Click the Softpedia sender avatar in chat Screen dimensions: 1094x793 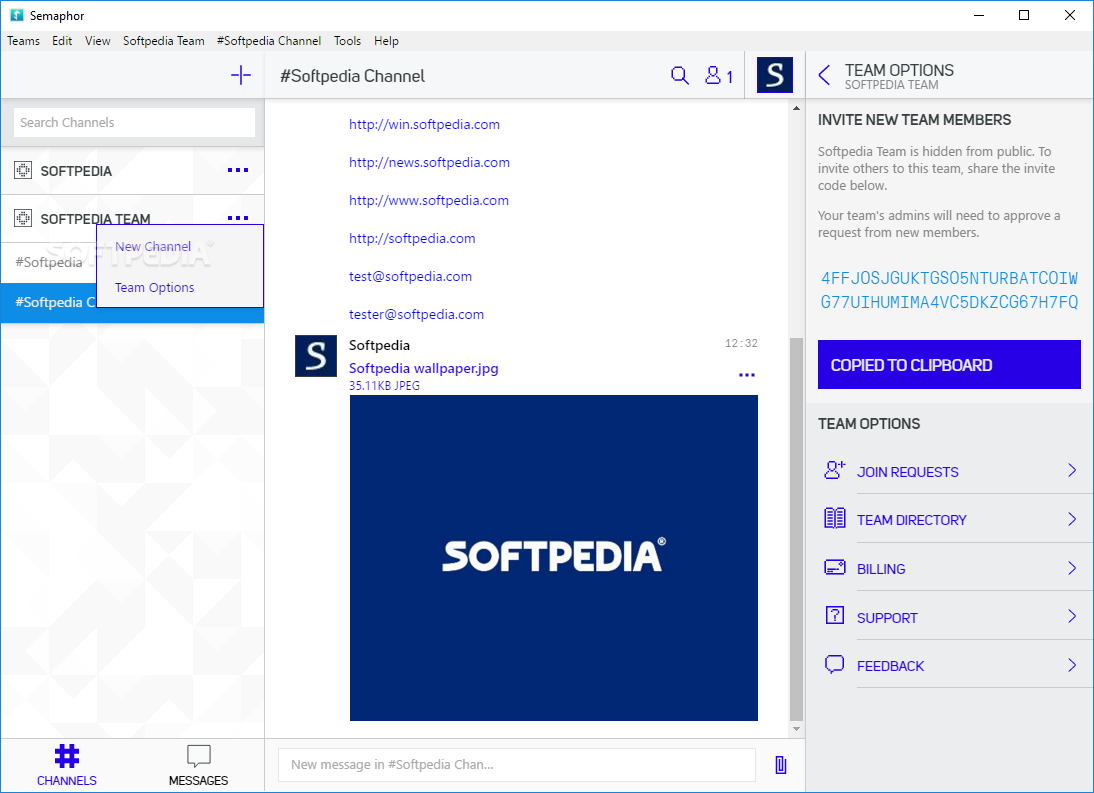315,356
